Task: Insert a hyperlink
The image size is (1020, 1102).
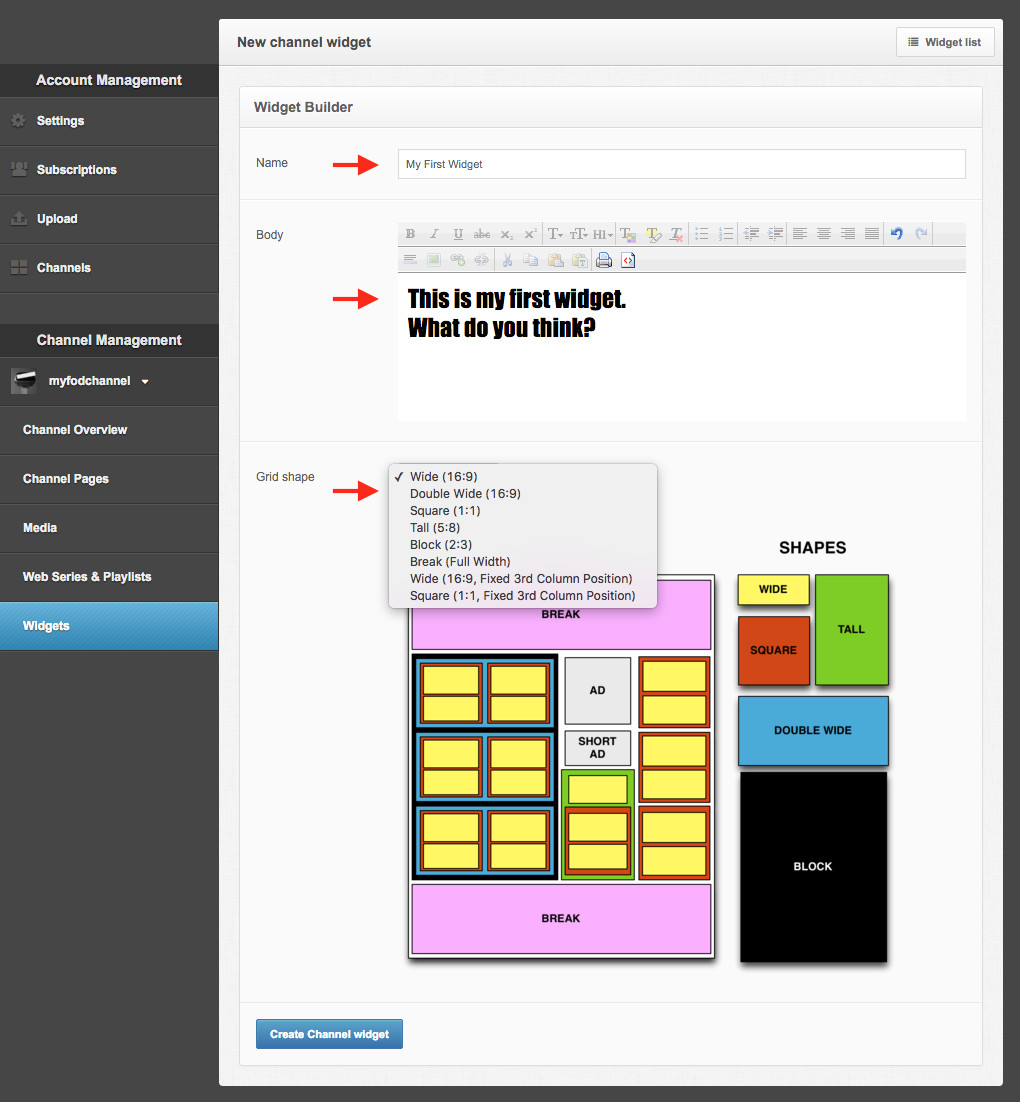Action: [458, 260]
